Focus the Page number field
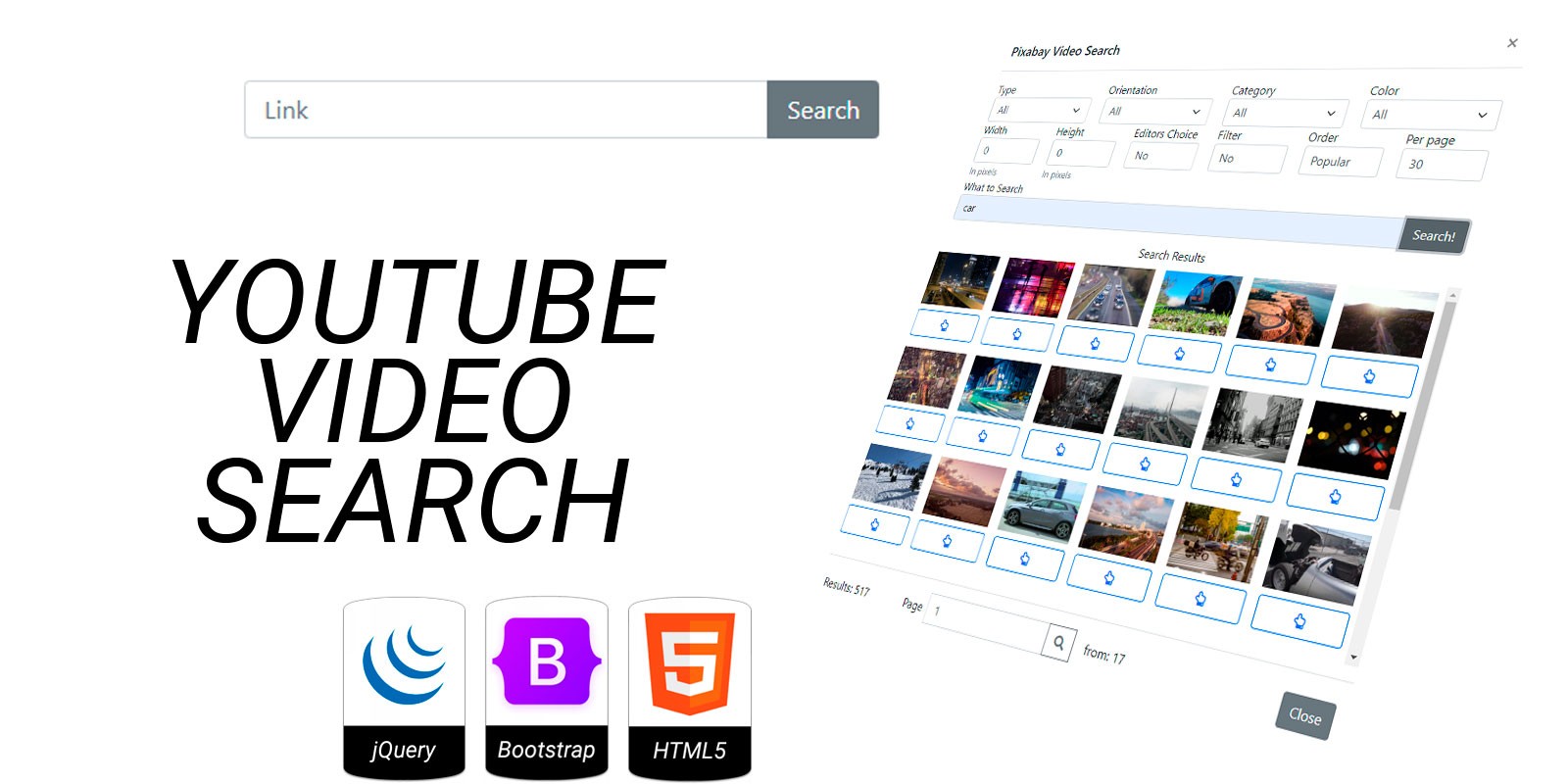 tap(986, 623)
